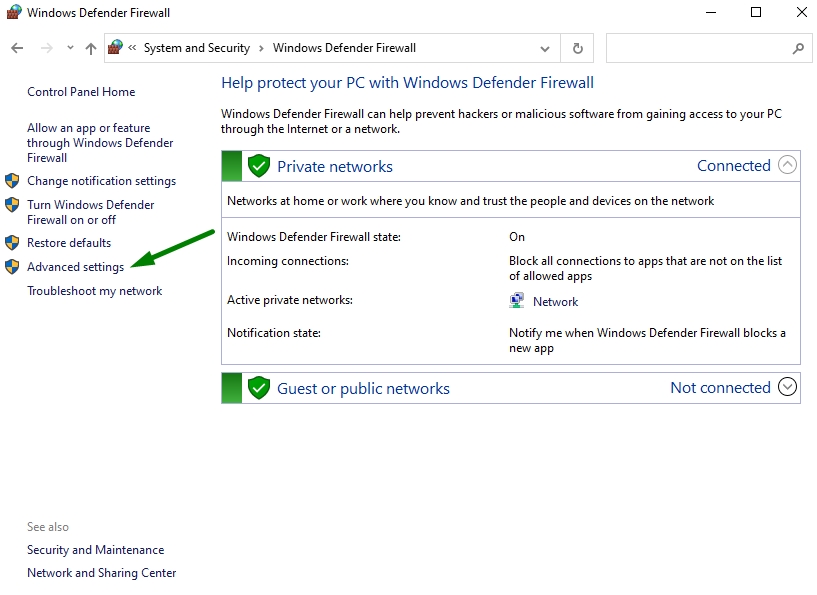This screenshot has width=817, height=595.
Task: Click the green shield next to Private networks
Action: [x=258, y=166]
